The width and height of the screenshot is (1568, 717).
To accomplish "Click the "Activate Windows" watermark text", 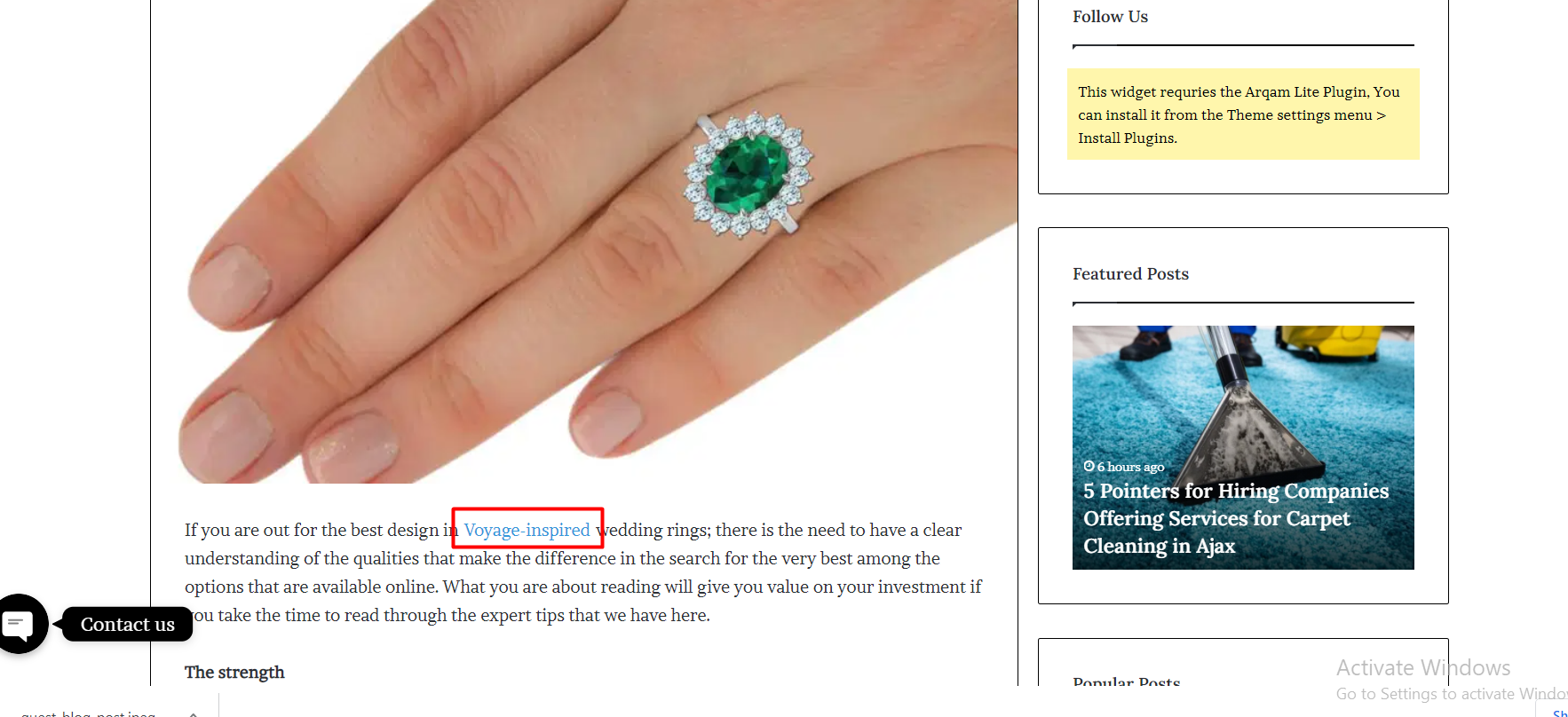I will pos(1423,667).
